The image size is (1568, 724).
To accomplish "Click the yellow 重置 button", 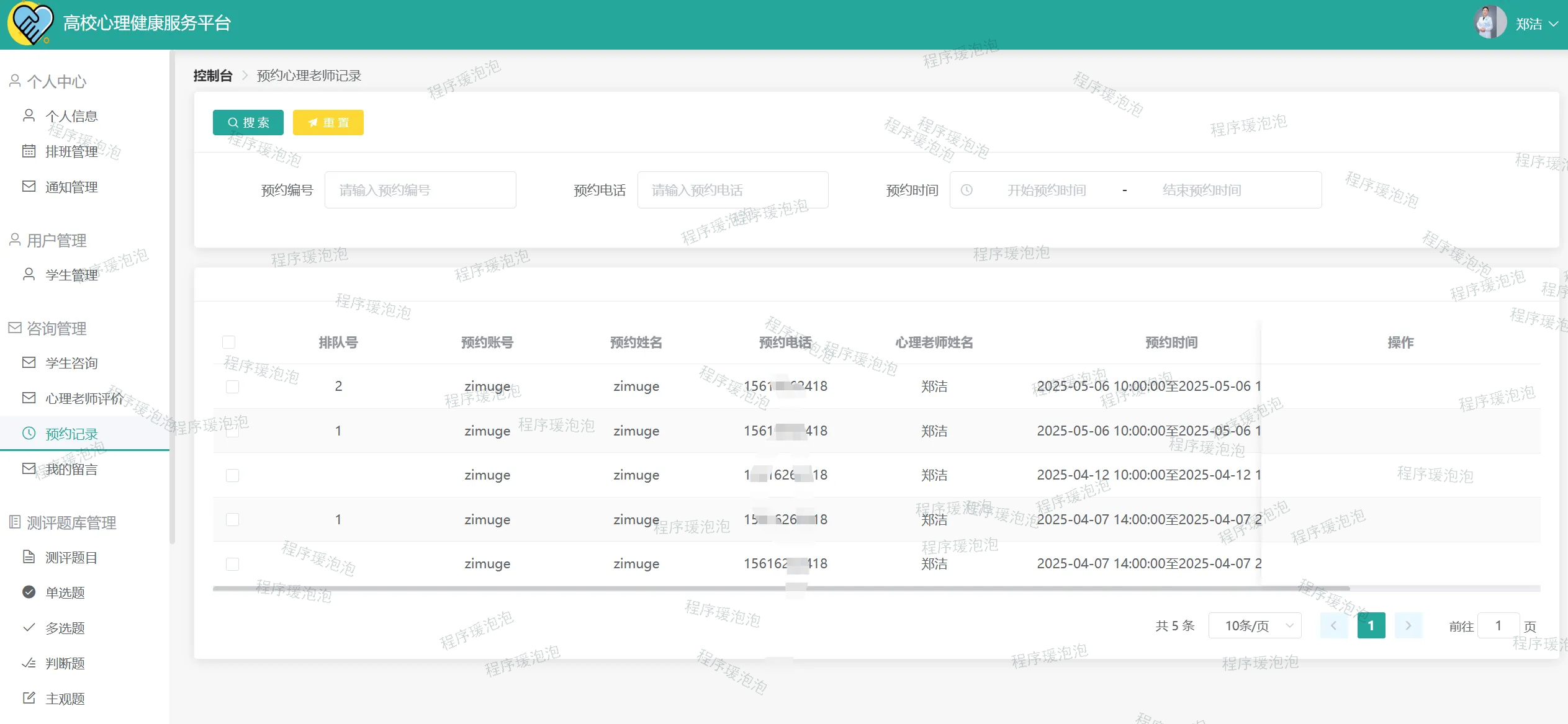I will (328, 122).
